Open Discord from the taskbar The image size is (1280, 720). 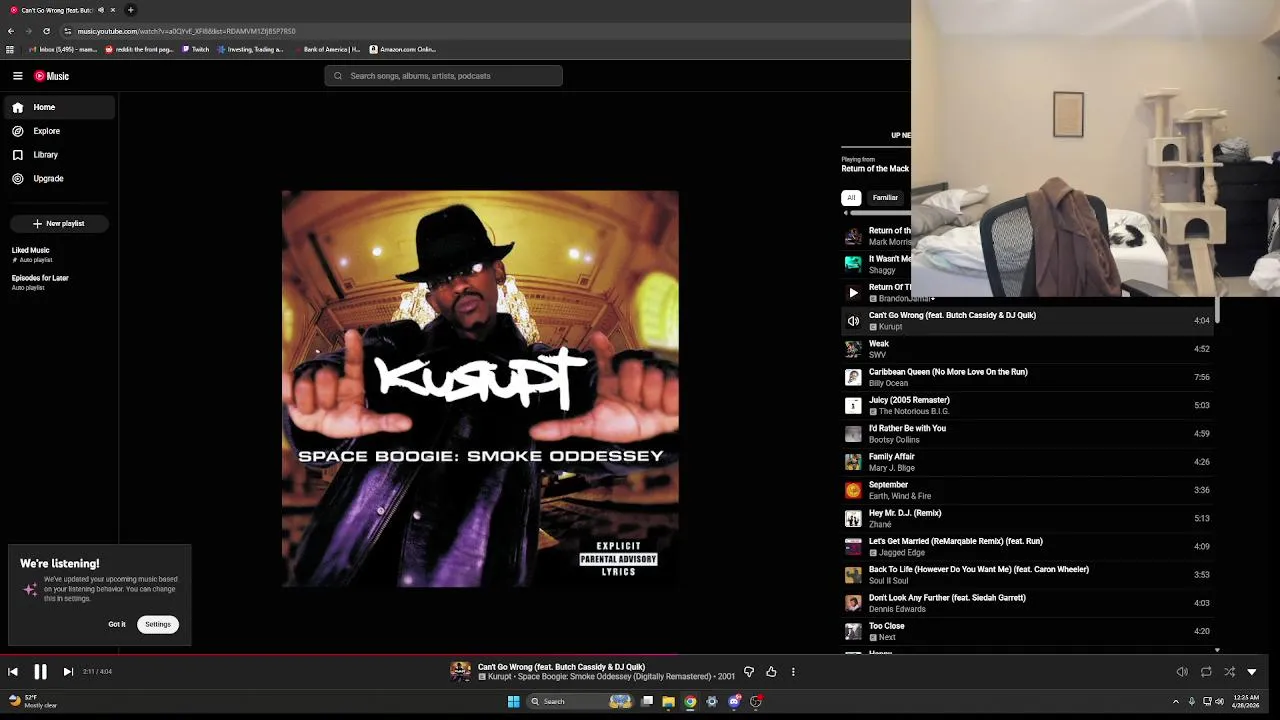734,701
